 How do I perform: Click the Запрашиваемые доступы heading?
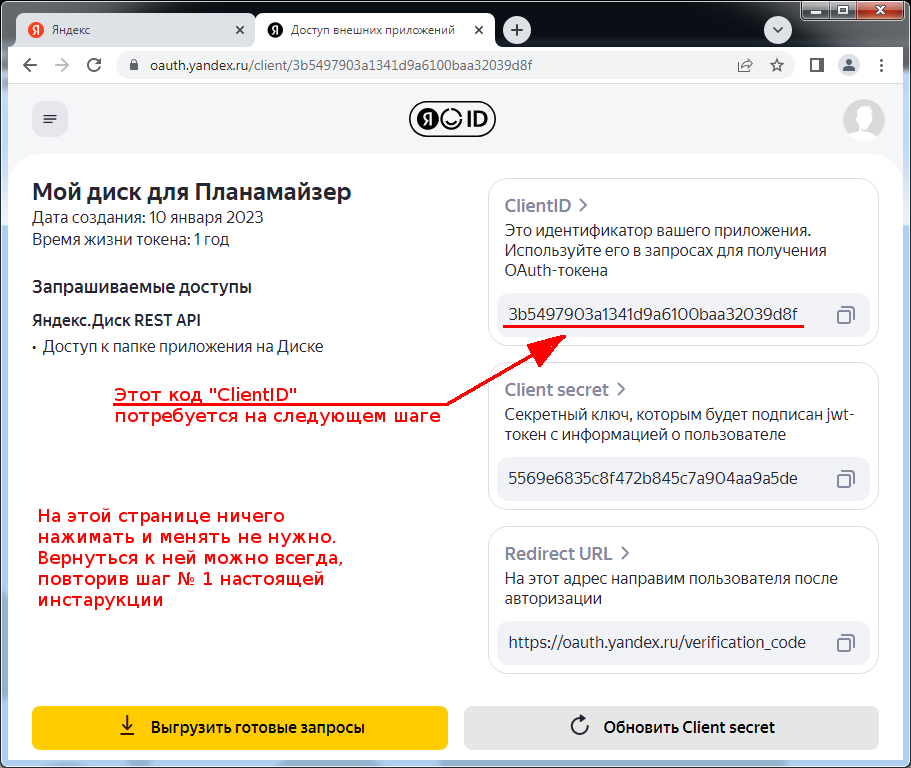coord(142,287)
